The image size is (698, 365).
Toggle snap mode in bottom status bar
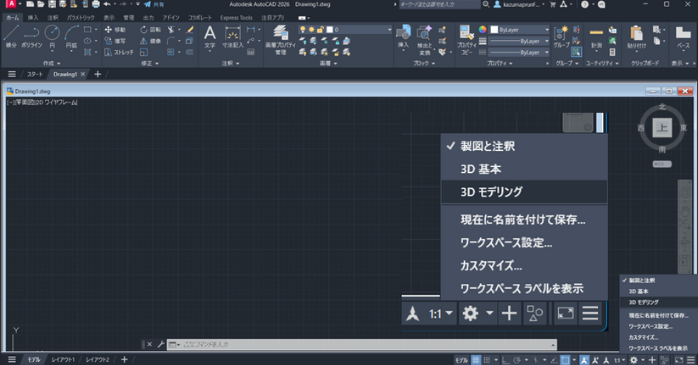[x=487, y=360]
